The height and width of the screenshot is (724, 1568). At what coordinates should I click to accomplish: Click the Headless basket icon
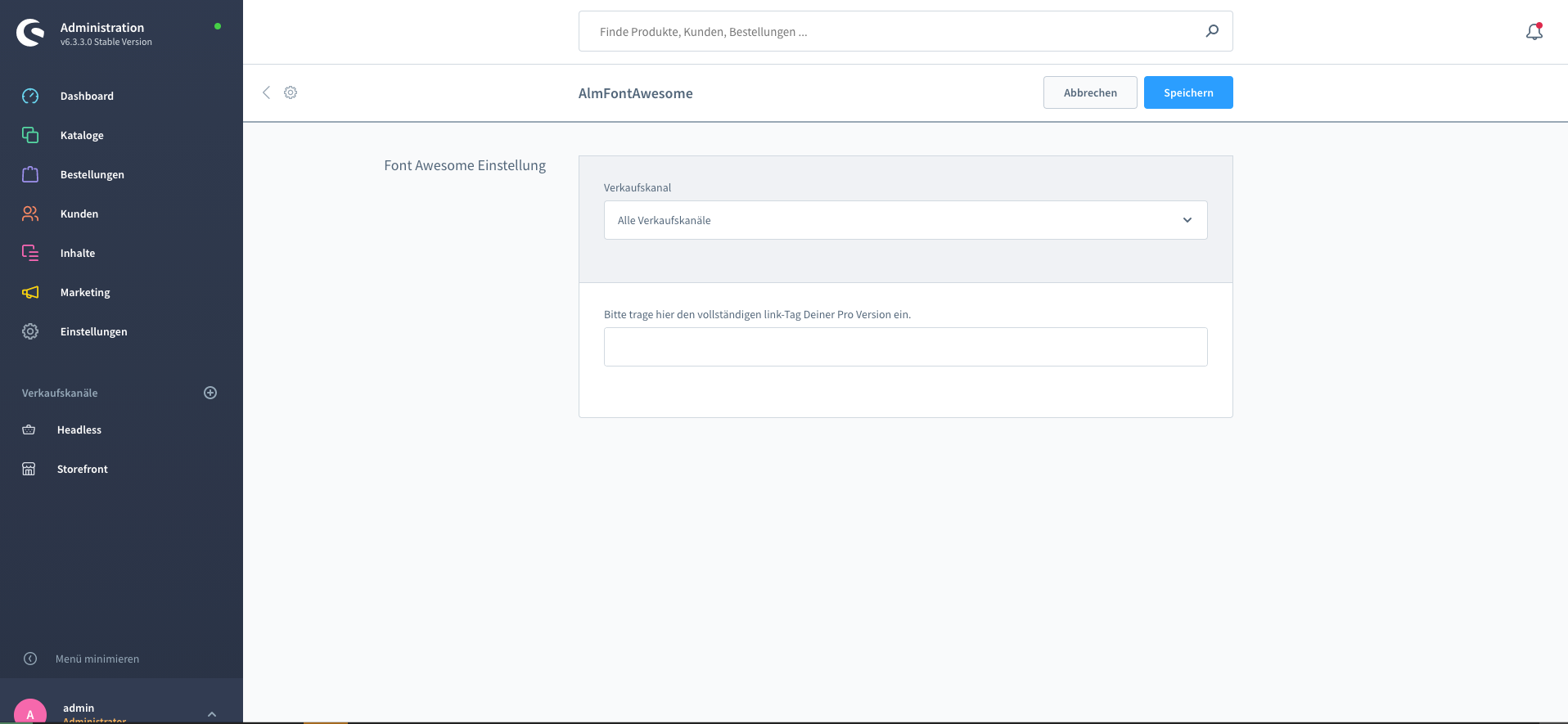pyautogui.click(x=29, y=429)
